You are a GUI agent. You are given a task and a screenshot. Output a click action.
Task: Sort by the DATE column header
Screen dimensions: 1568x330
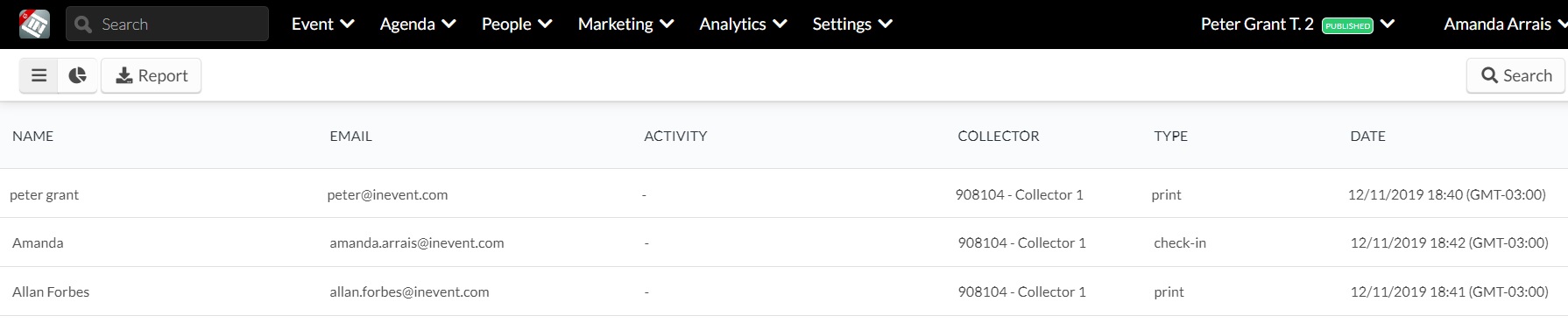point(1367,136)
